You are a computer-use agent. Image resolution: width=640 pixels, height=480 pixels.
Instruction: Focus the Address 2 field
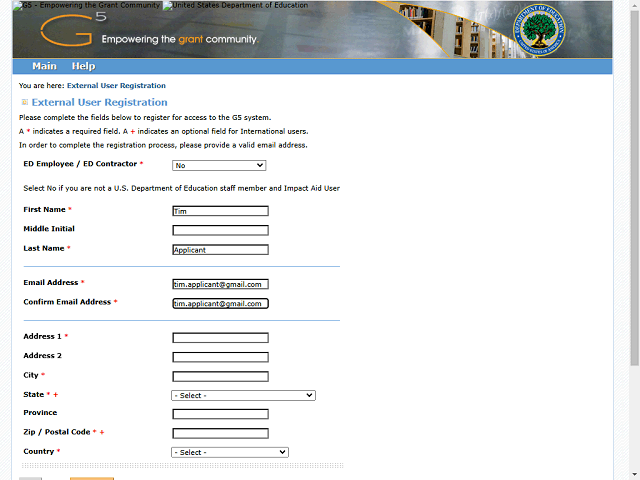click(220, 357)
